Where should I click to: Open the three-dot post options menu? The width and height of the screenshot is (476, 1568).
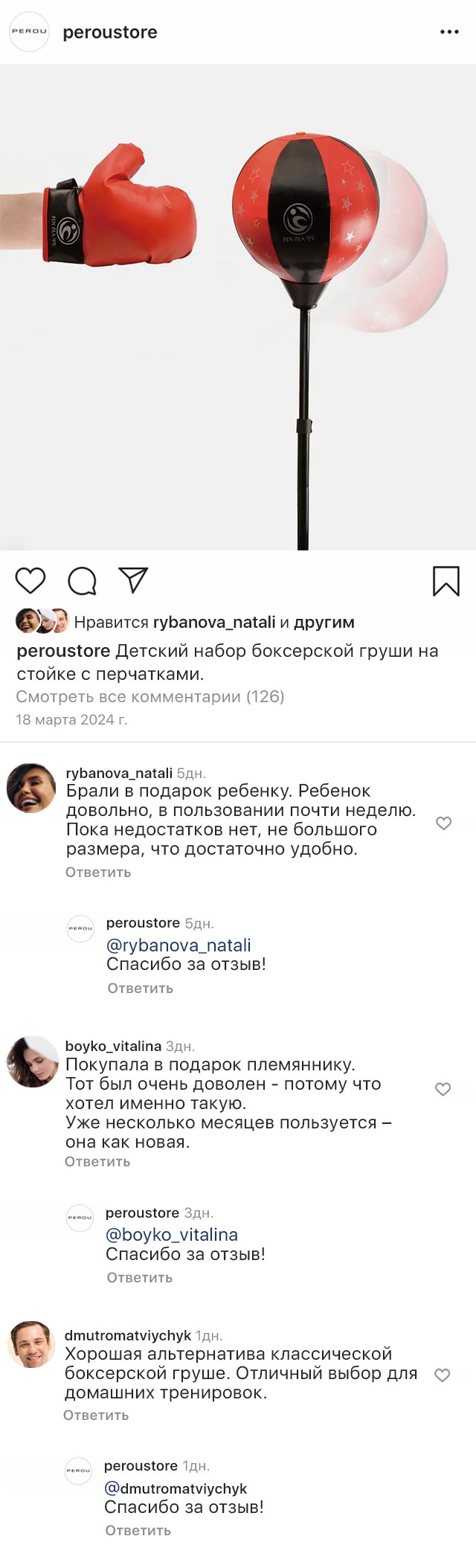point(449,32)
